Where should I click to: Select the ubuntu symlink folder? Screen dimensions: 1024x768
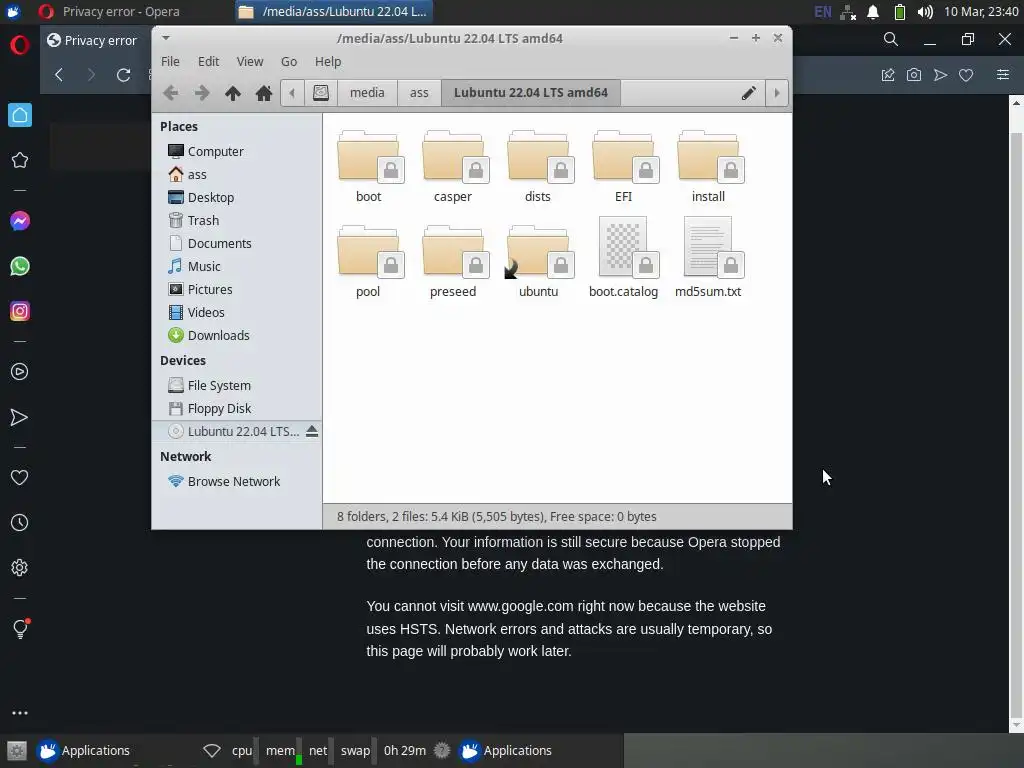click(x=538, y=261)
